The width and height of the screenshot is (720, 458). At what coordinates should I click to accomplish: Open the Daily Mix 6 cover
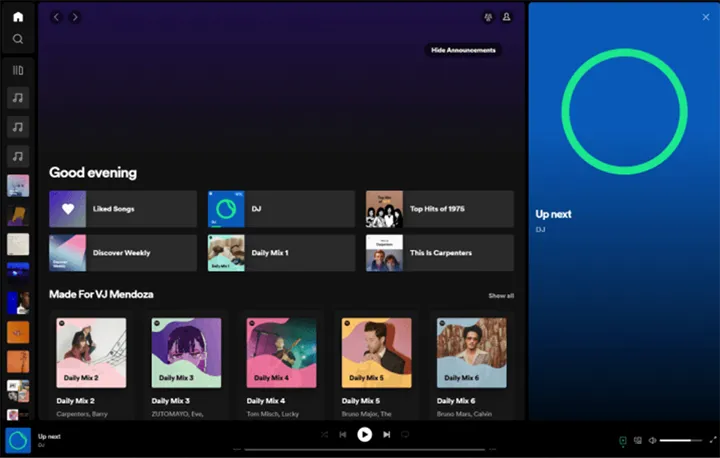[x=472, y=353]
